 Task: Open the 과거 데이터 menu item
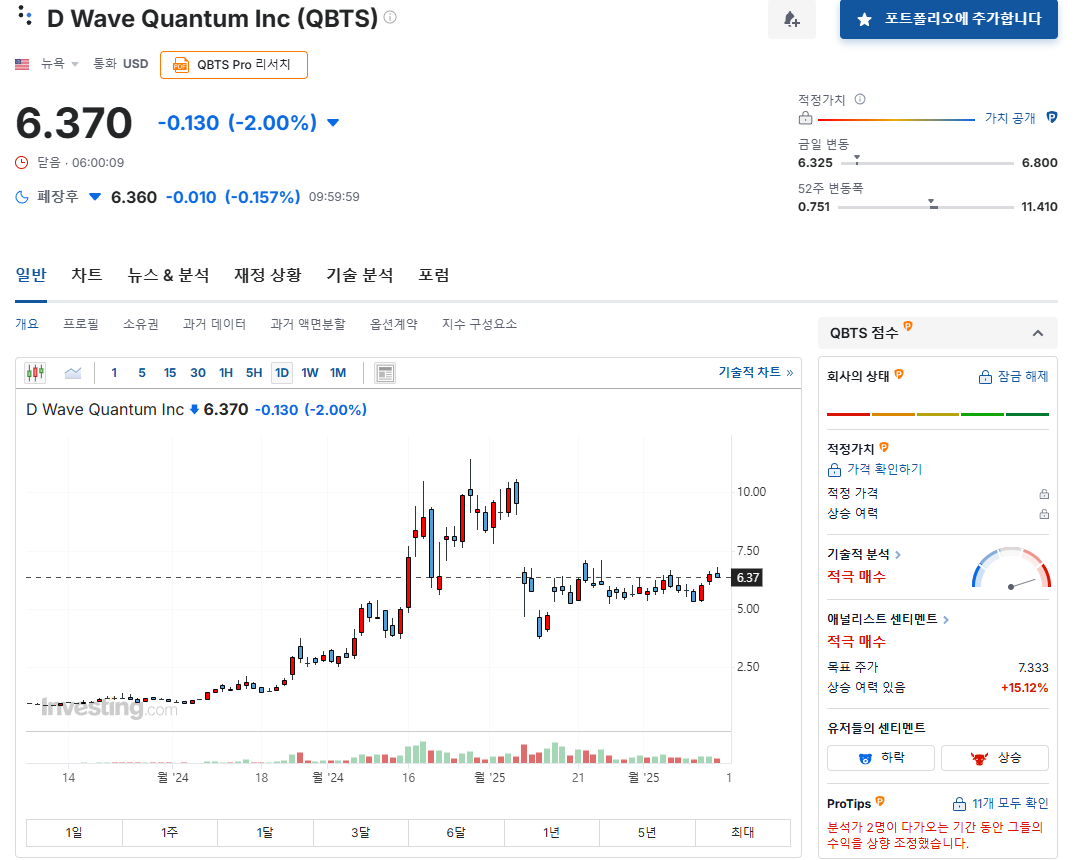222,323
